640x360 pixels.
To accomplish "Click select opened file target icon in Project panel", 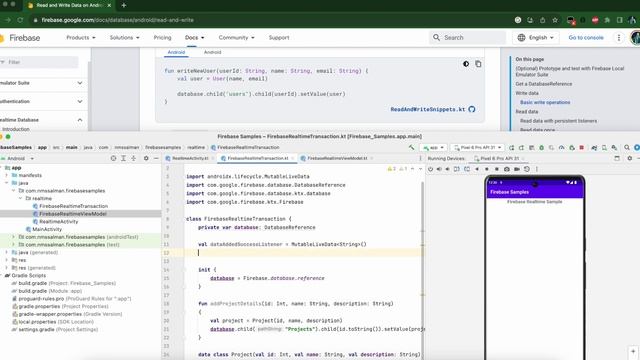I will [113, 158].
